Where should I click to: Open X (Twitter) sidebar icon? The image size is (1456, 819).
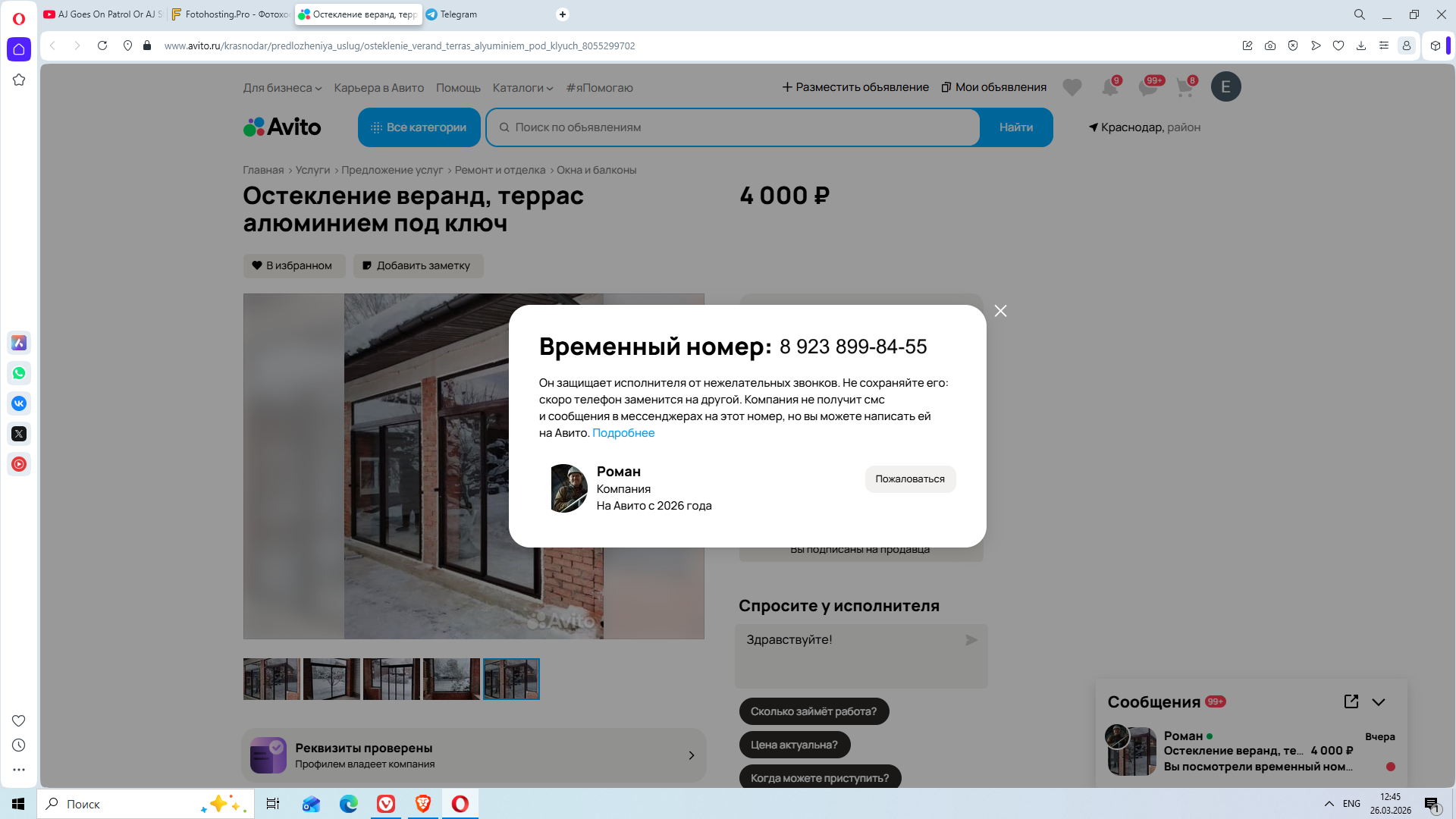19,434
